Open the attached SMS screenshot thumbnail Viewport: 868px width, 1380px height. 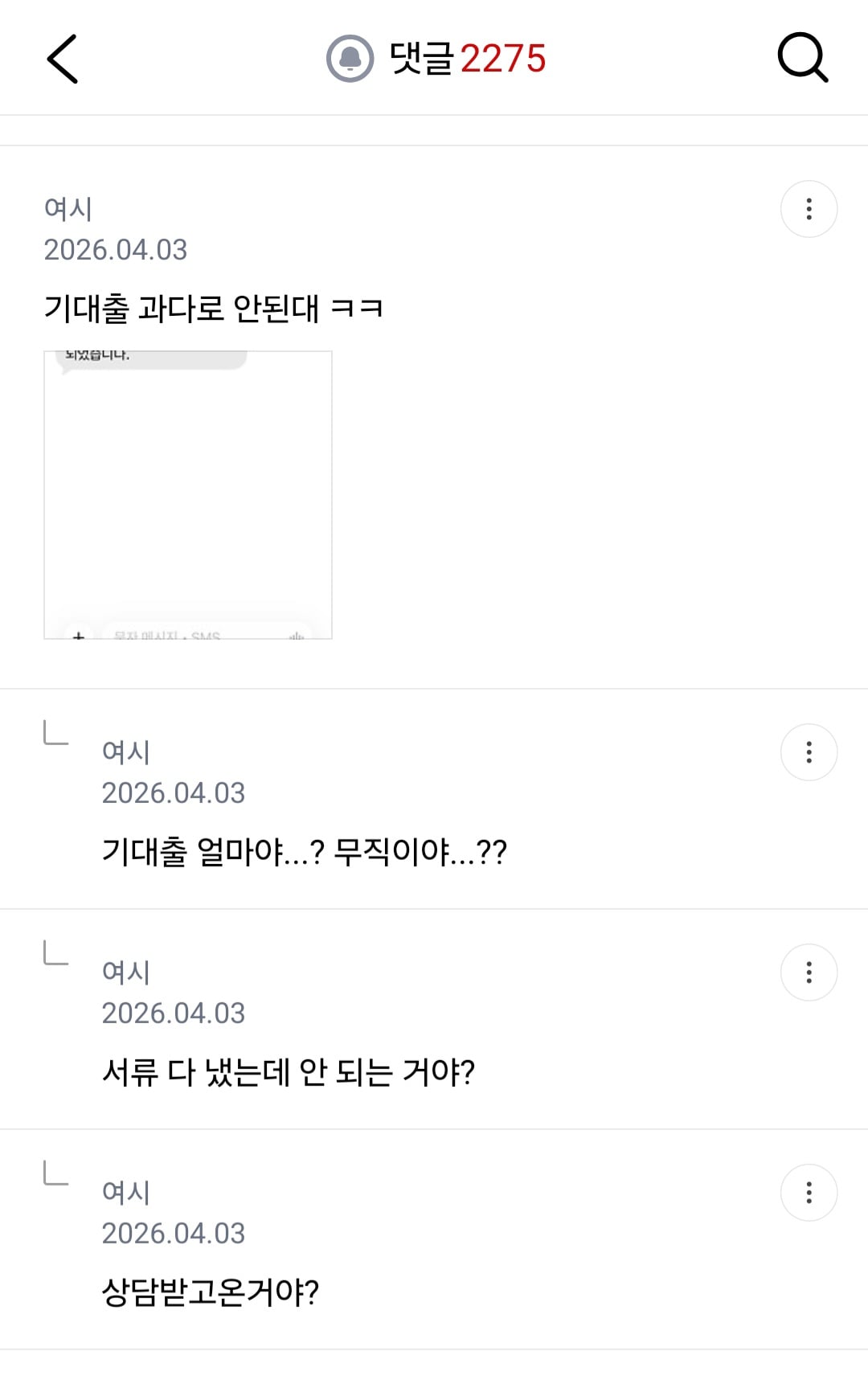coord(188,495)
